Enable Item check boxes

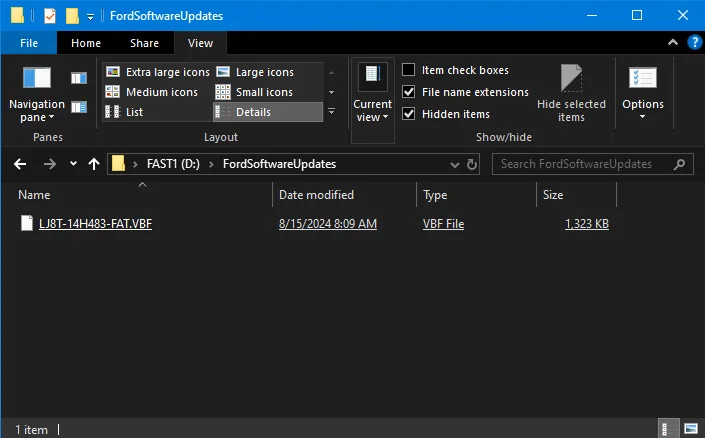408,70
